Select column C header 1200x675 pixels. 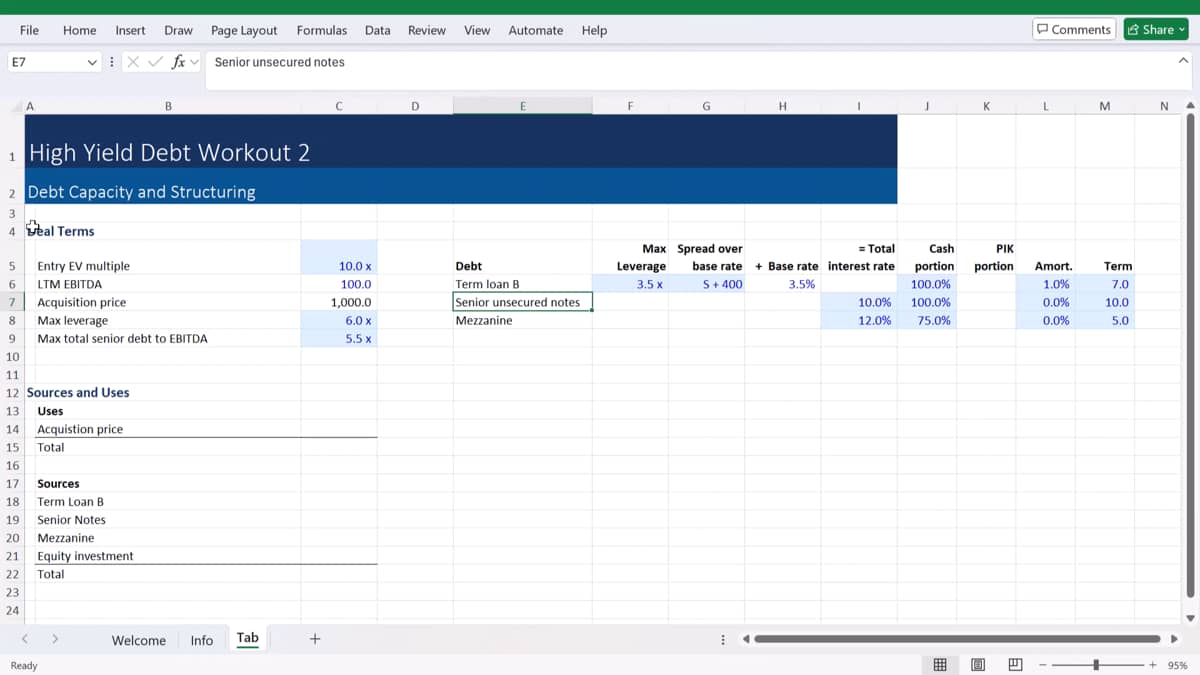click(339, 106)
